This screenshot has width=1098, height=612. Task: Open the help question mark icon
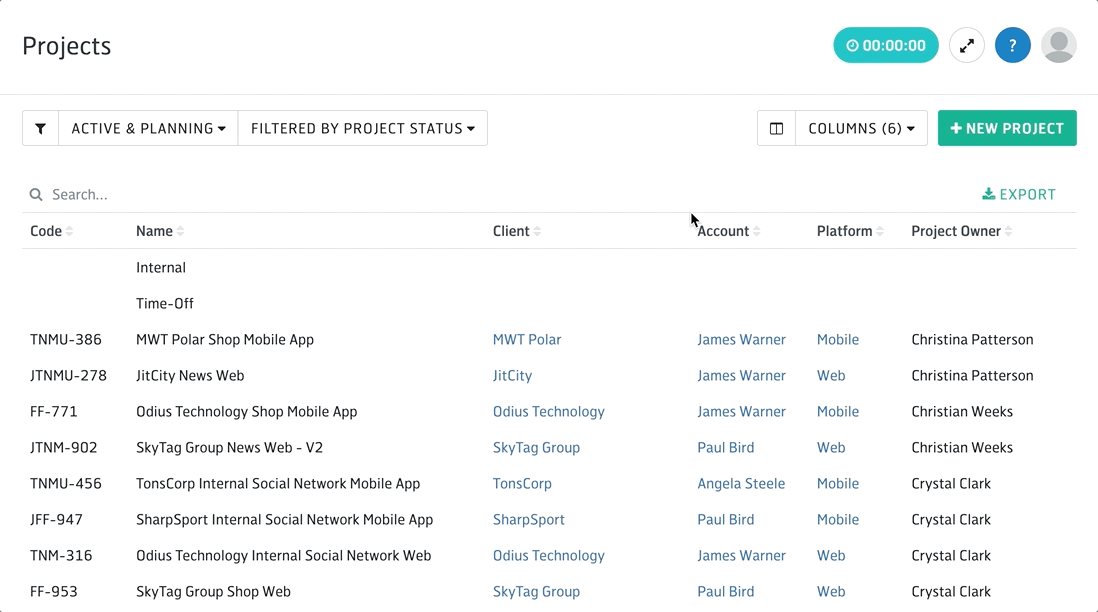coord(1013,46)
